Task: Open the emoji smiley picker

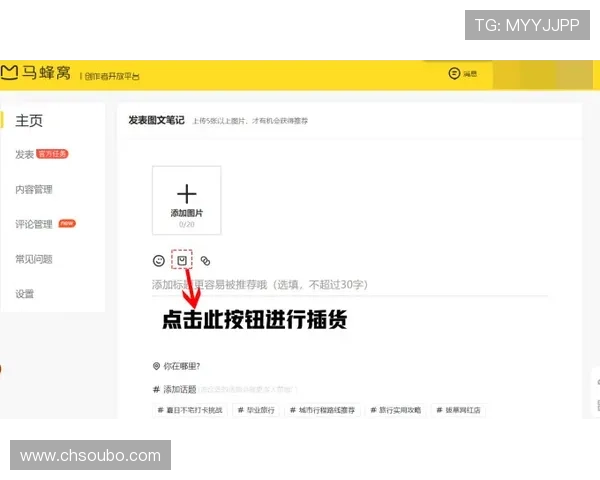Action: 159,261
